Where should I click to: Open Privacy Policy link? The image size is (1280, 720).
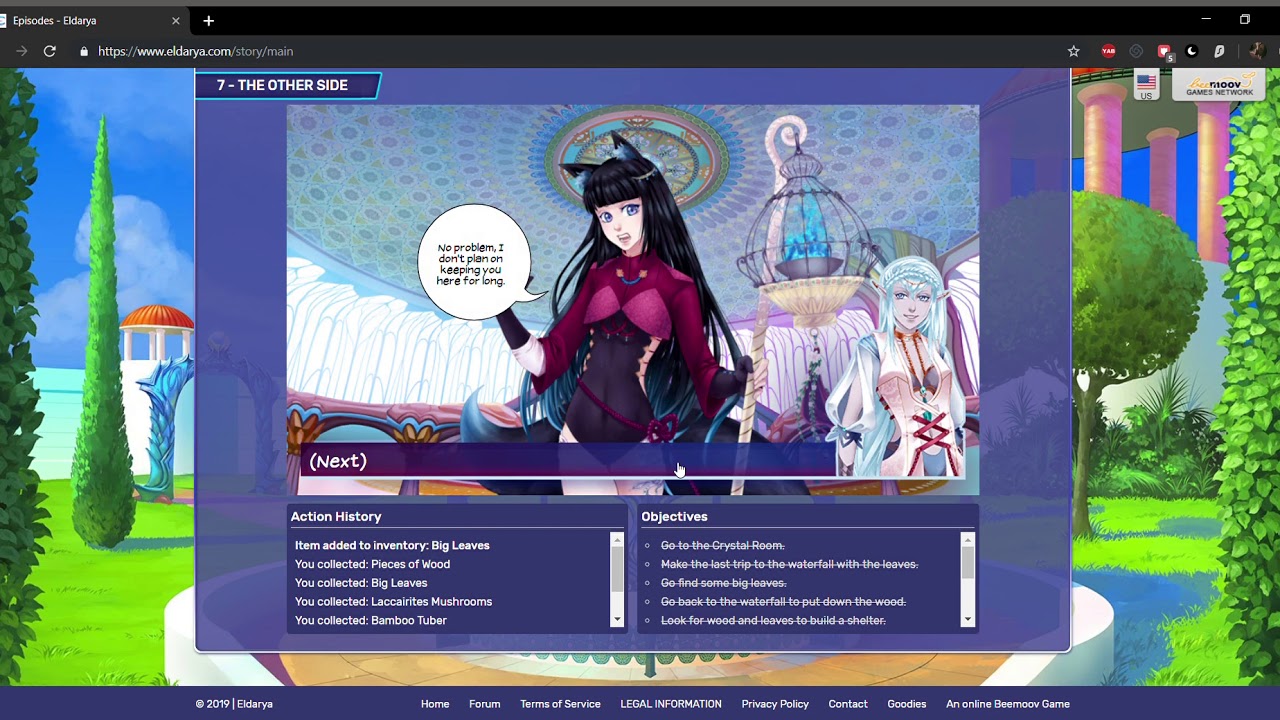(775, 704)
